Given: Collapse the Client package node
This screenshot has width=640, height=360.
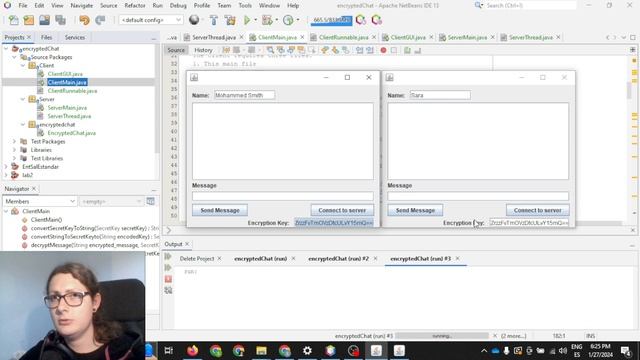Looking at the screenshot, I should [x=23, y=65].
